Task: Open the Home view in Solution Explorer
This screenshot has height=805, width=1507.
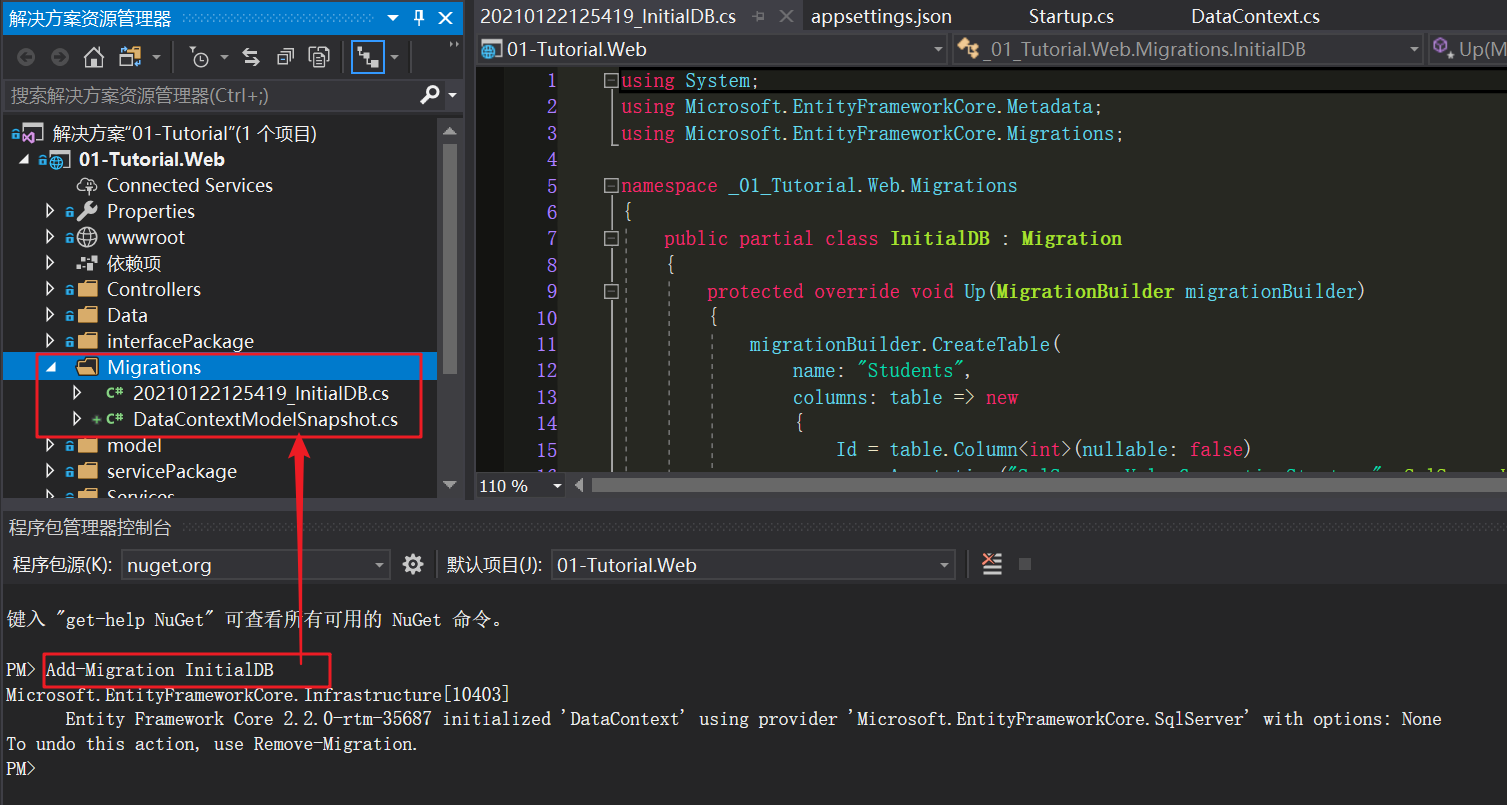Action: pyautogui.click(x=94, y=57)
